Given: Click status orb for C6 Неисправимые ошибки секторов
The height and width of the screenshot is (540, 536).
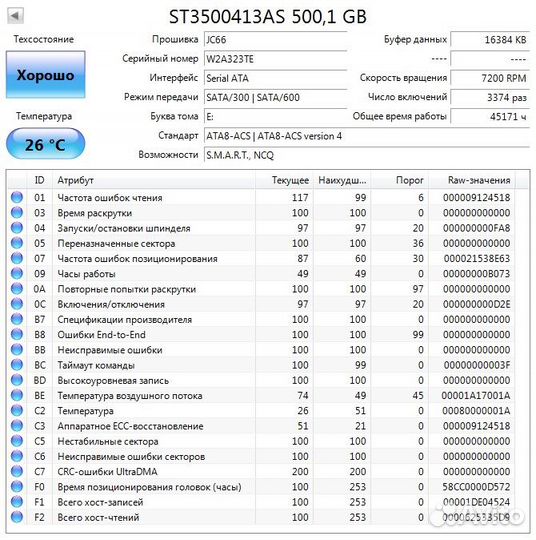Looking at the screenshot, I should (x=17, y=456).
